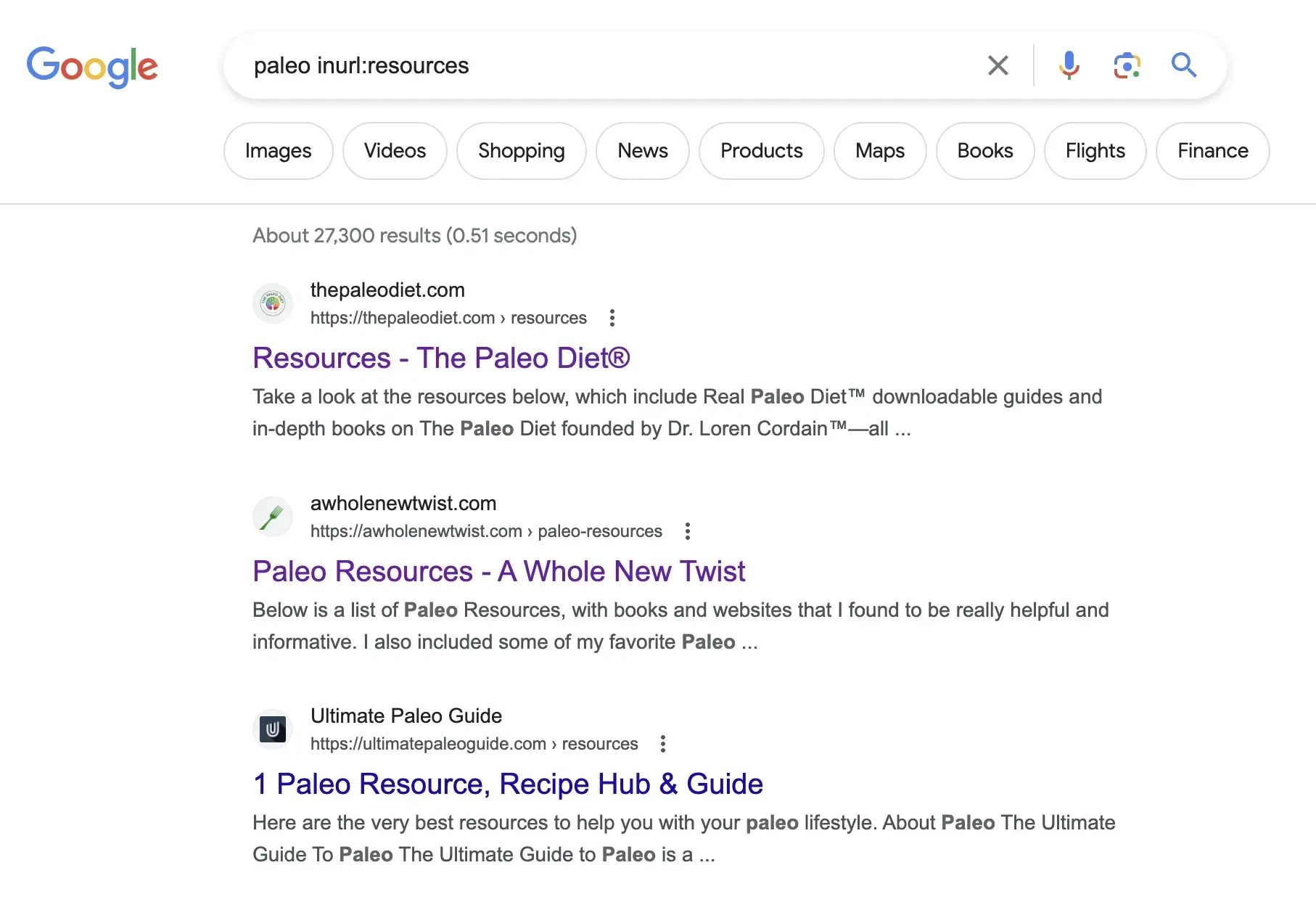Click Ultimate Paleo Guide favicon

click(273, 729)
